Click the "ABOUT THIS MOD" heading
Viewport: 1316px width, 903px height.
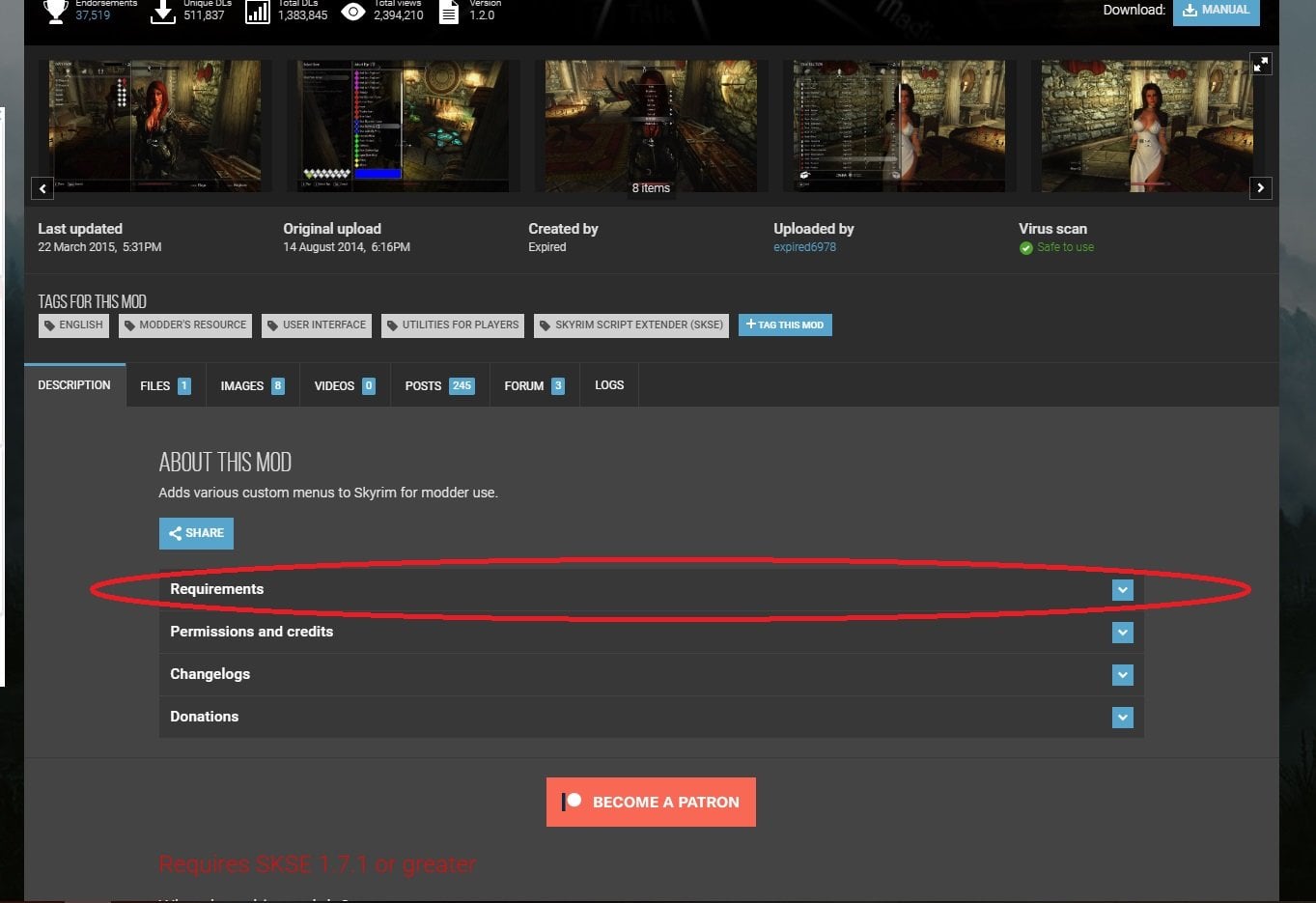tap(225, 463)
